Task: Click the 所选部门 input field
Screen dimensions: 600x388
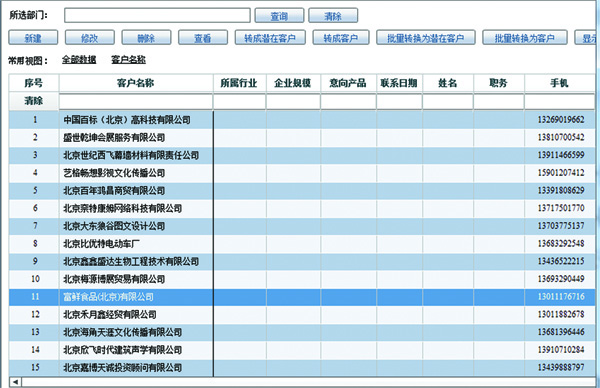Action: tap(157, 16)
